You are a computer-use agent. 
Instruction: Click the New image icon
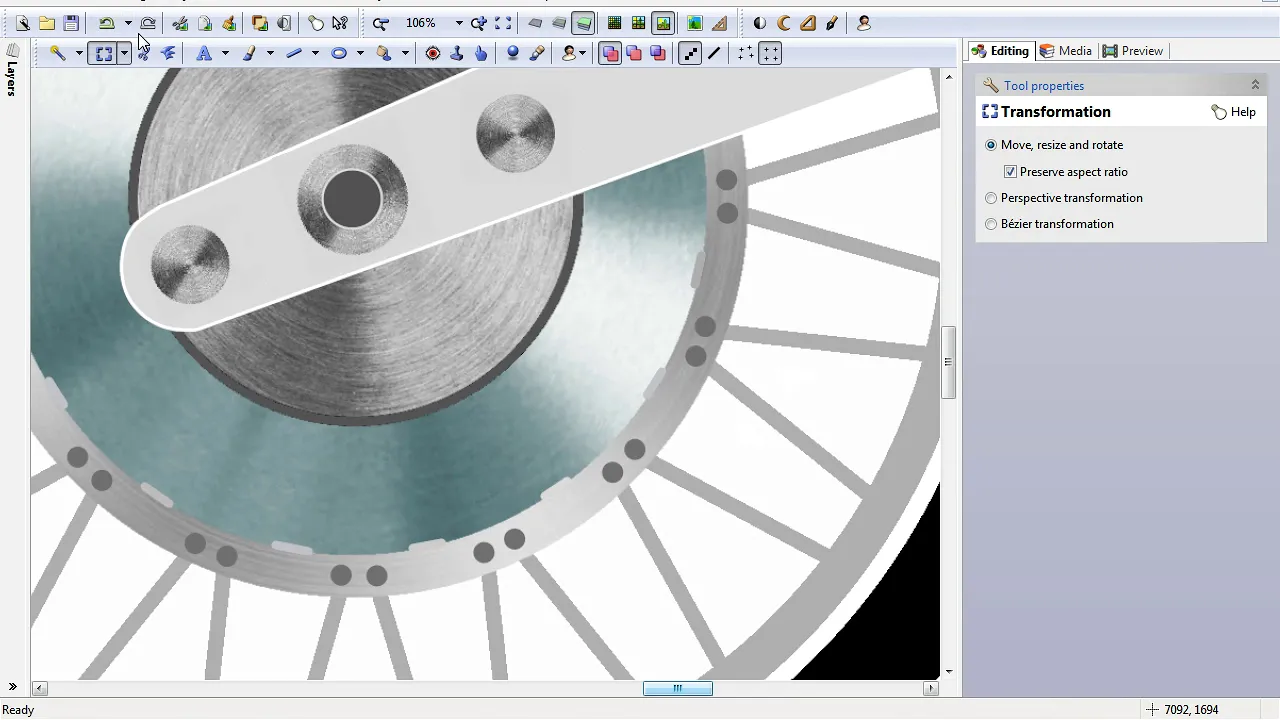coord(22,23)
